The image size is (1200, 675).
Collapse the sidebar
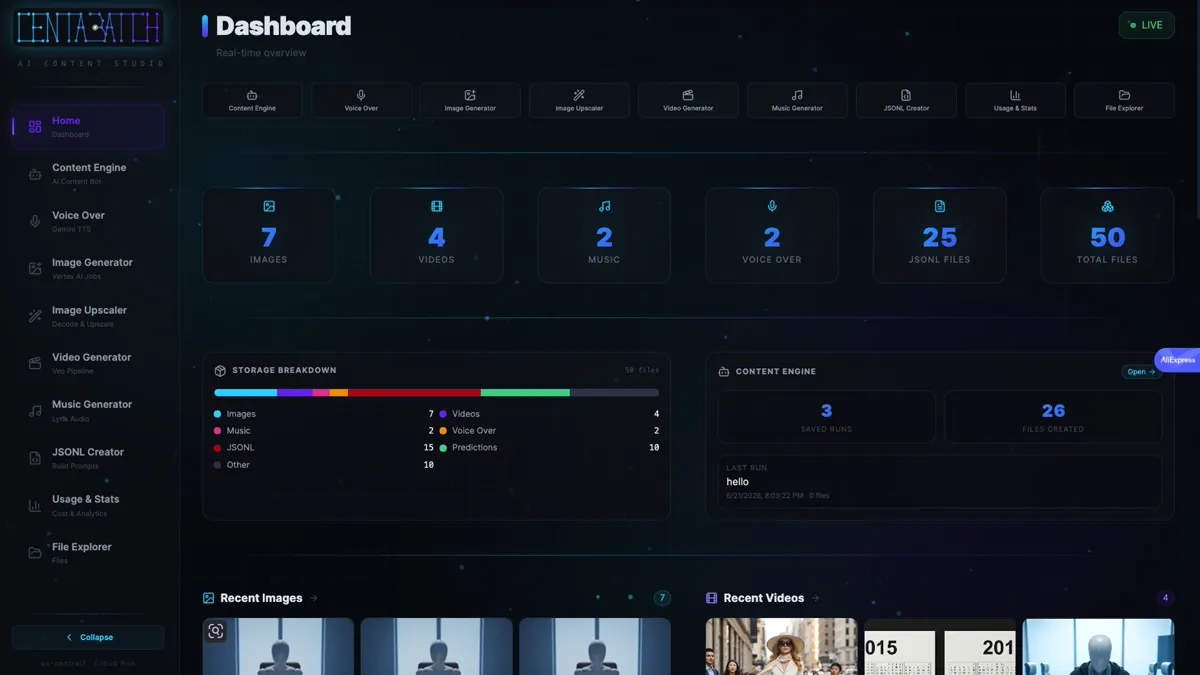click(88, 637)
